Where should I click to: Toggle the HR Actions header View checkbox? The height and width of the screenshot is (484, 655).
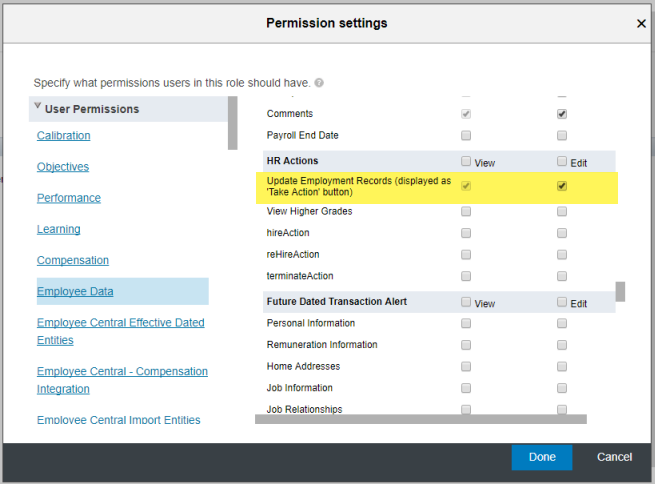coord(466,161)
